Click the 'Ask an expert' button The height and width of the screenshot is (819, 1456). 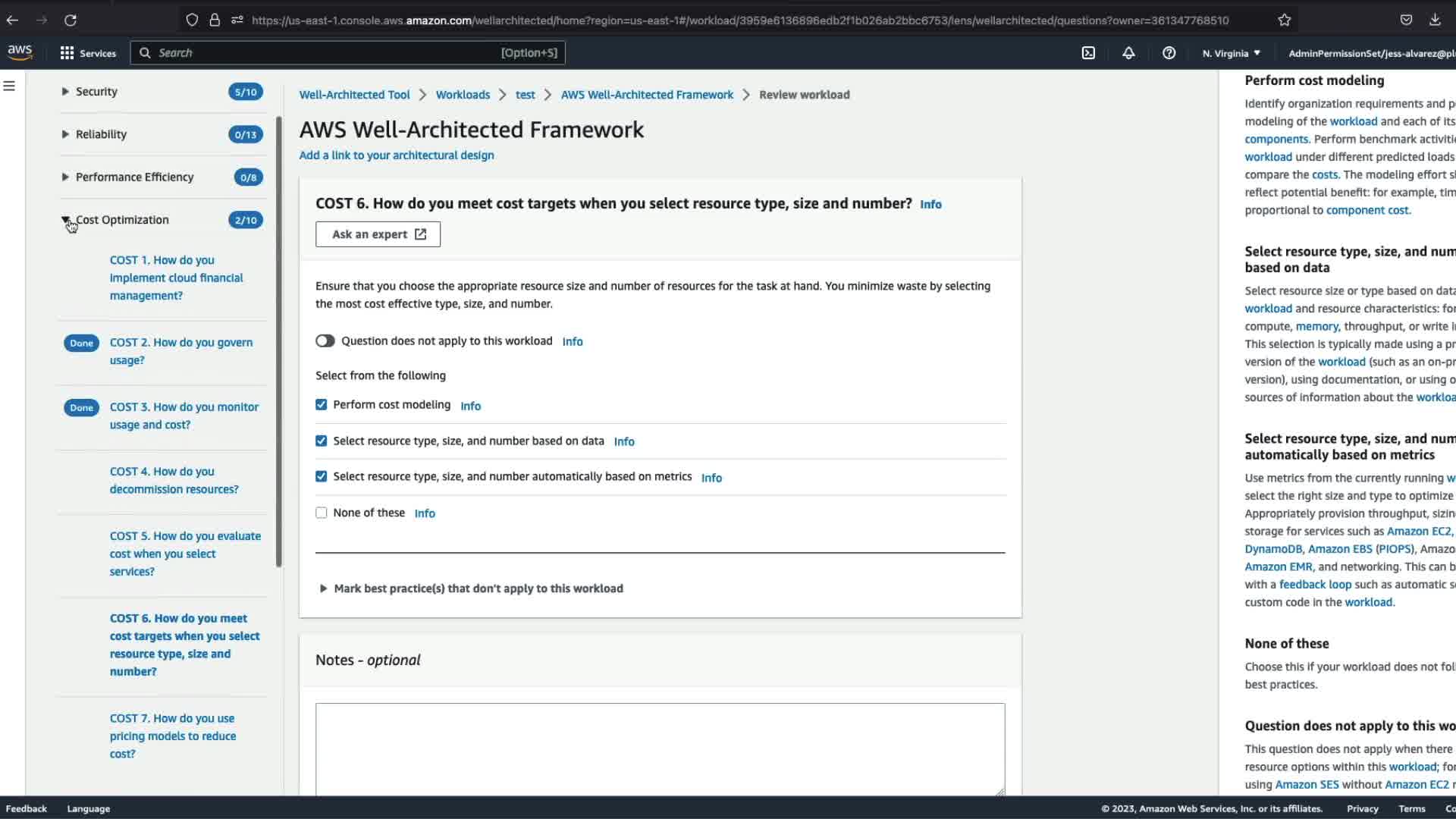(x=378, y=234)
